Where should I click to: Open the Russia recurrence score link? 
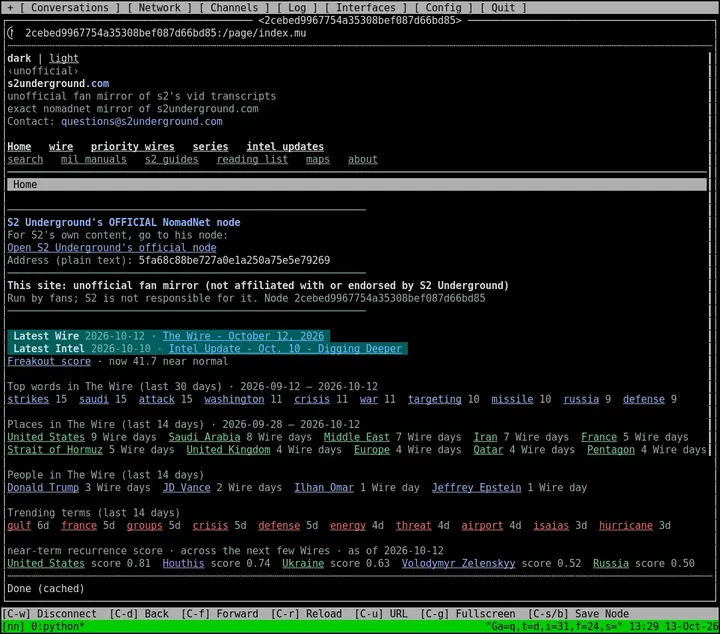point(611,564)
